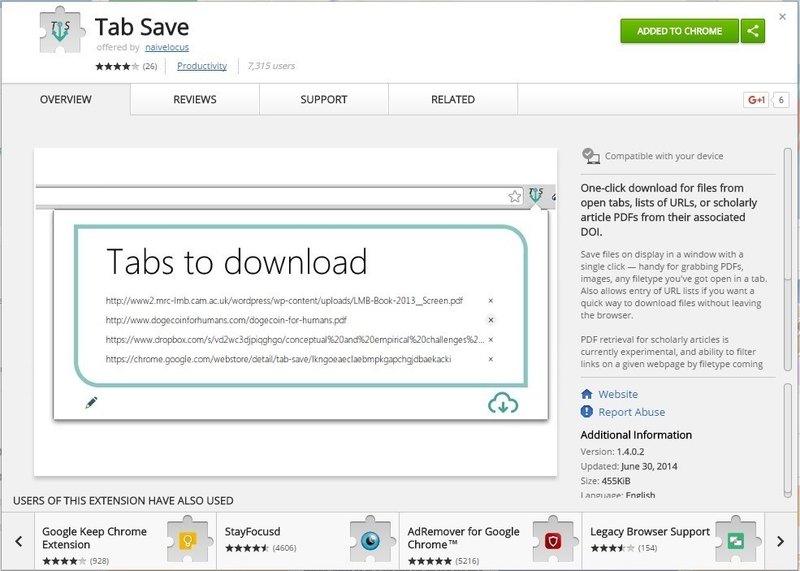Click the 7,315 users text
Screen dimensions: 800x571
271,66
